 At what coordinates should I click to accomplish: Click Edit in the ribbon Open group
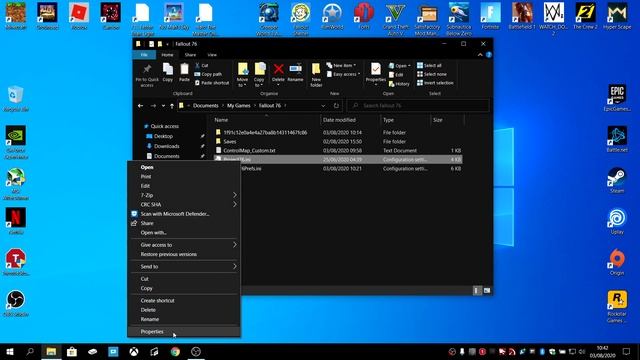[x=396, y=75]
